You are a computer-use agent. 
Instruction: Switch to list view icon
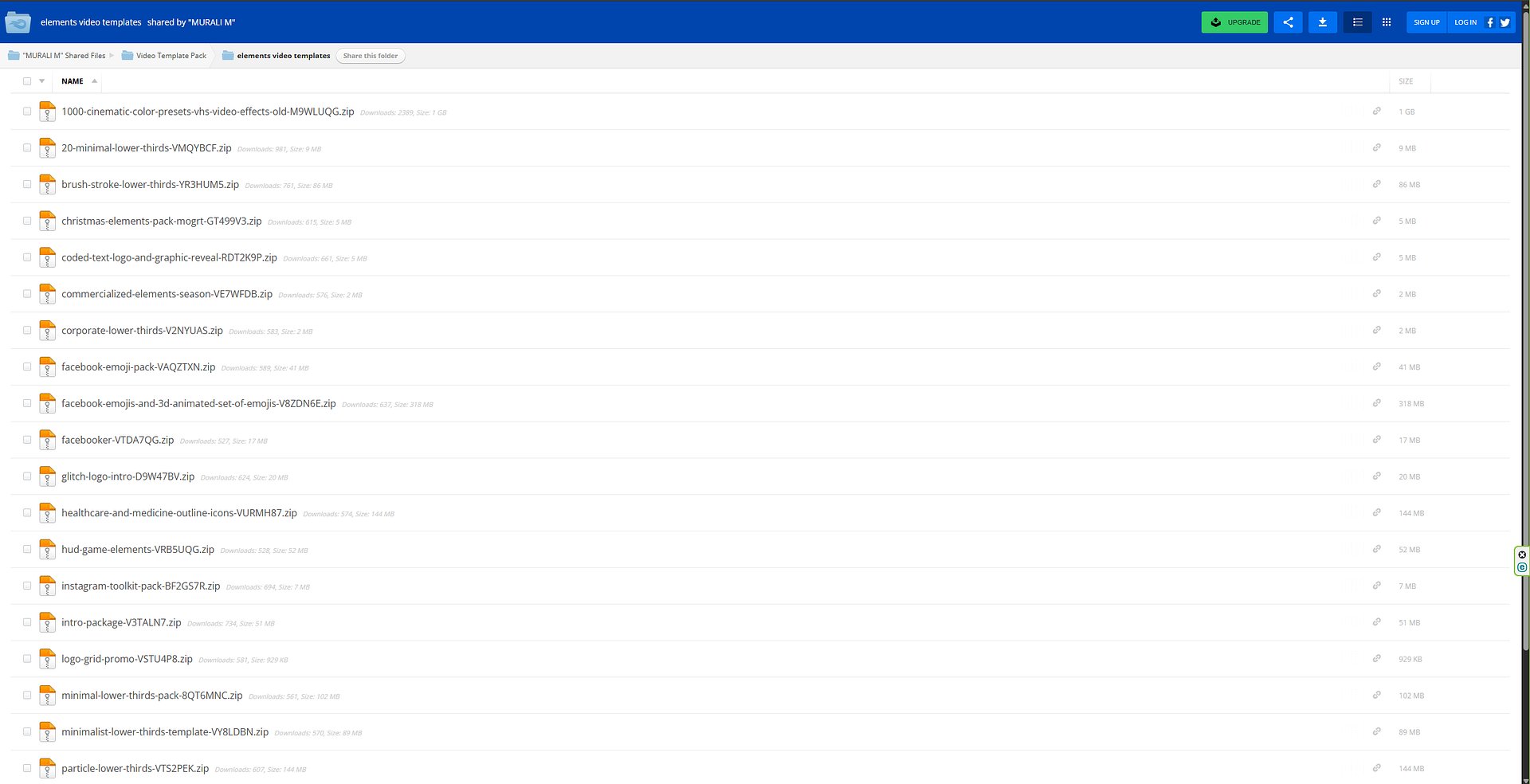click(x=1358, y=22)
